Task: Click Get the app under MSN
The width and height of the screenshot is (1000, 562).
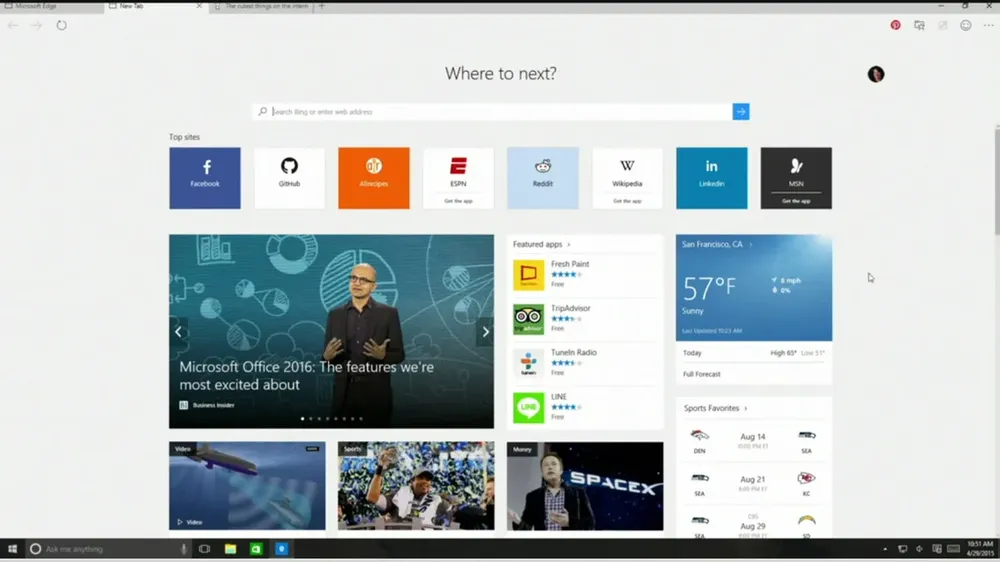Action: [796, 201]
